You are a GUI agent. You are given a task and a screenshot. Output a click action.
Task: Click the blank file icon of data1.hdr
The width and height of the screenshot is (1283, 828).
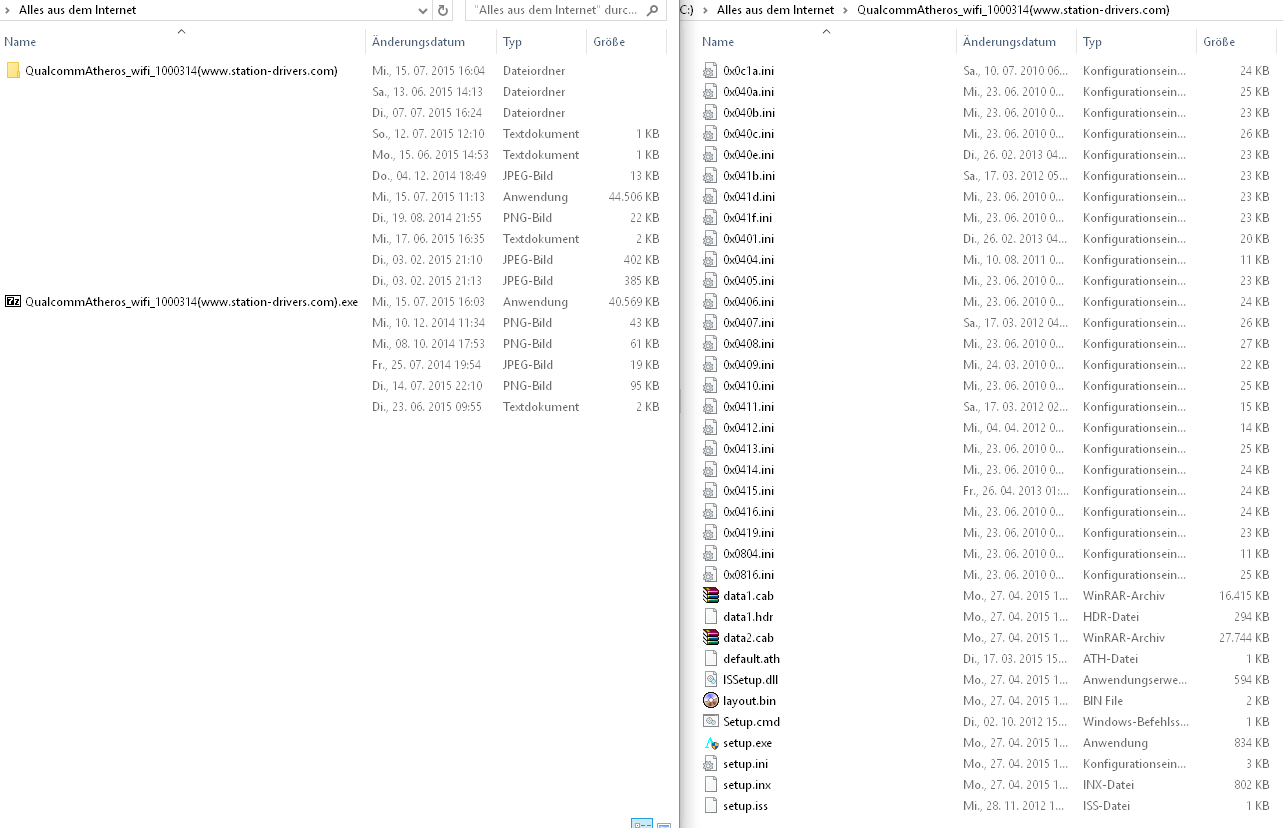click(711, 617)
